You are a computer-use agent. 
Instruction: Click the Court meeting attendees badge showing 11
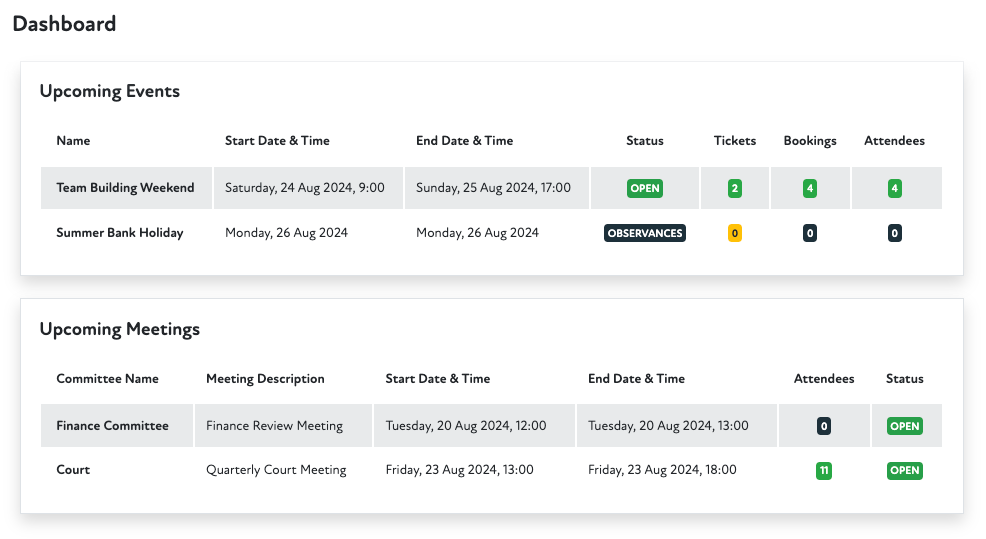coord(824,470)
